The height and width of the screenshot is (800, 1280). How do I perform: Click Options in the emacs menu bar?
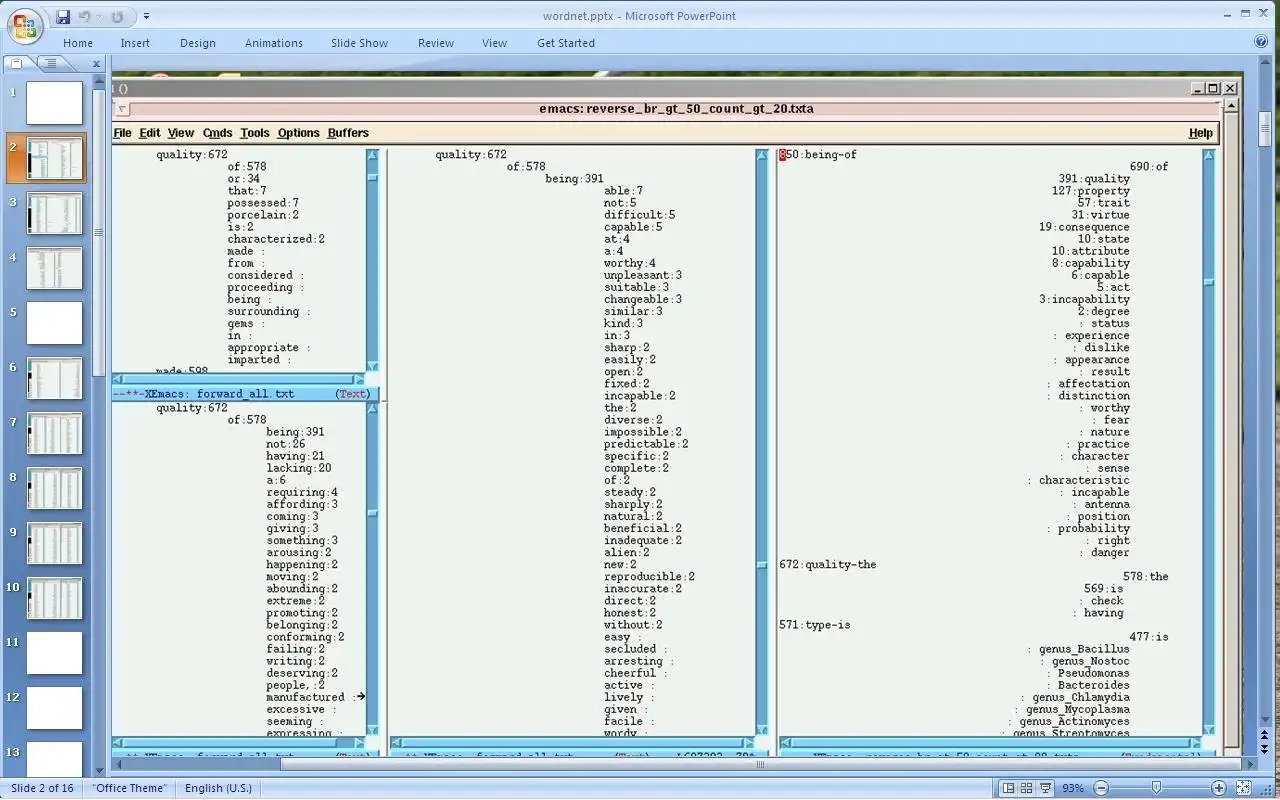(298, 133)
